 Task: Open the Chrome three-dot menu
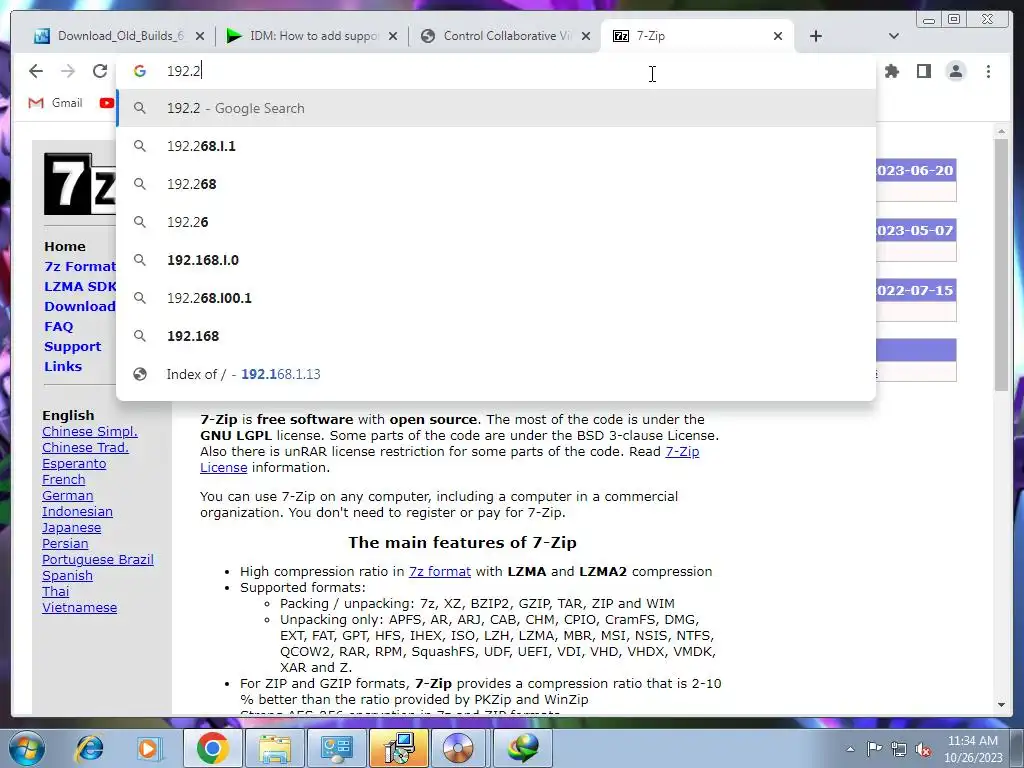(x=988, y=71)
